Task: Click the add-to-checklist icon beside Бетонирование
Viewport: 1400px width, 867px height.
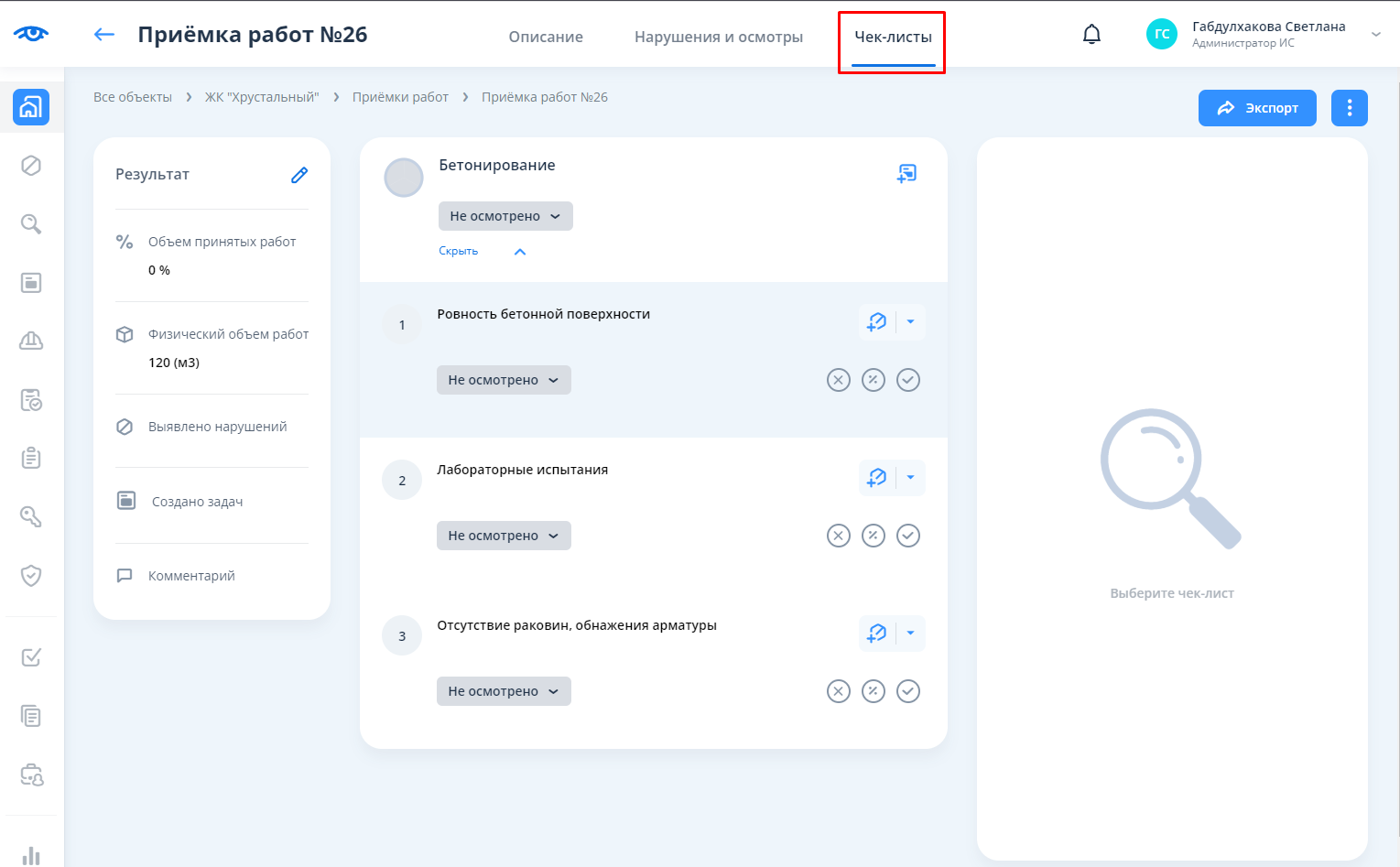Action: pyautogui.click(x=906, y=173)
